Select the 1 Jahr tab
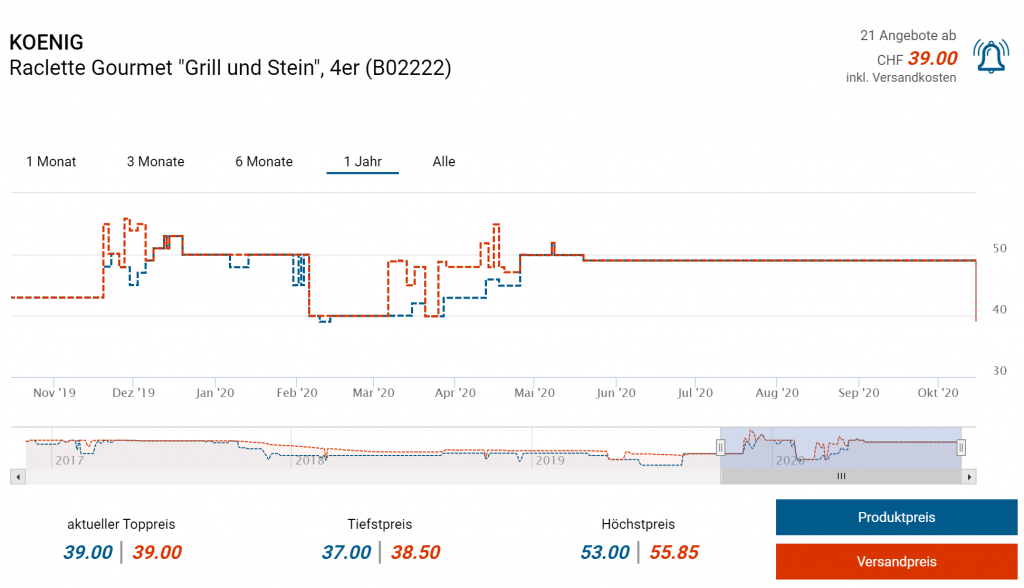 click(362, 161)
